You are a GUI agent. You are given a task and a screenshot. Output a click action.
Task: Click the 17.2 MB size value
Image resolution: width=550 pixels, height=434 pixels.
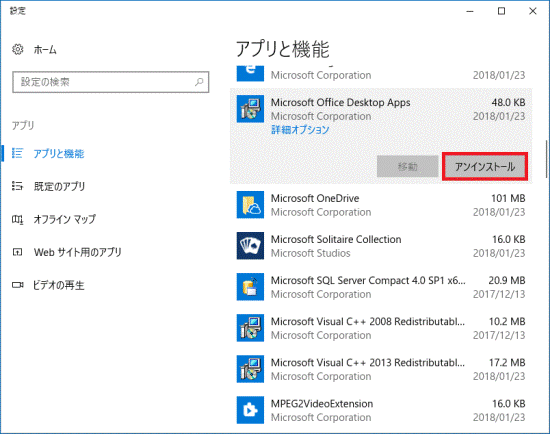pos(507,362)
